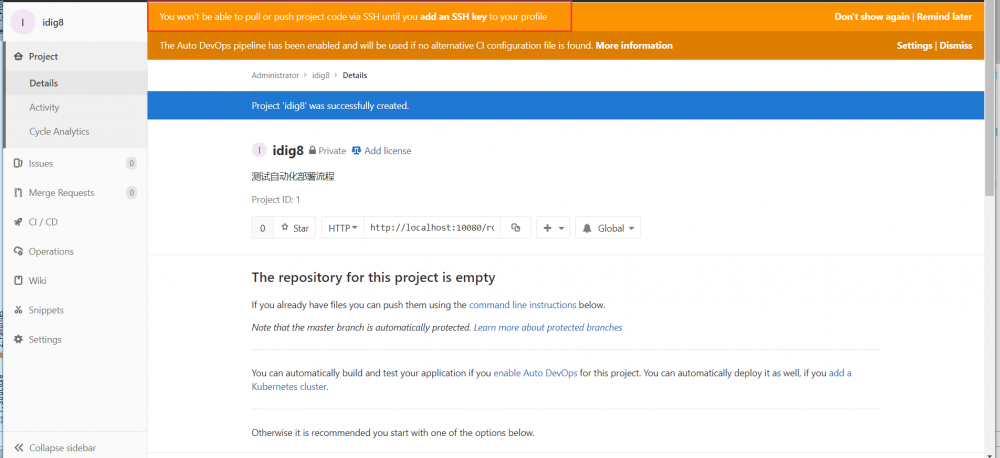Click 'More information' about Auto DevOps

(634, 45)
